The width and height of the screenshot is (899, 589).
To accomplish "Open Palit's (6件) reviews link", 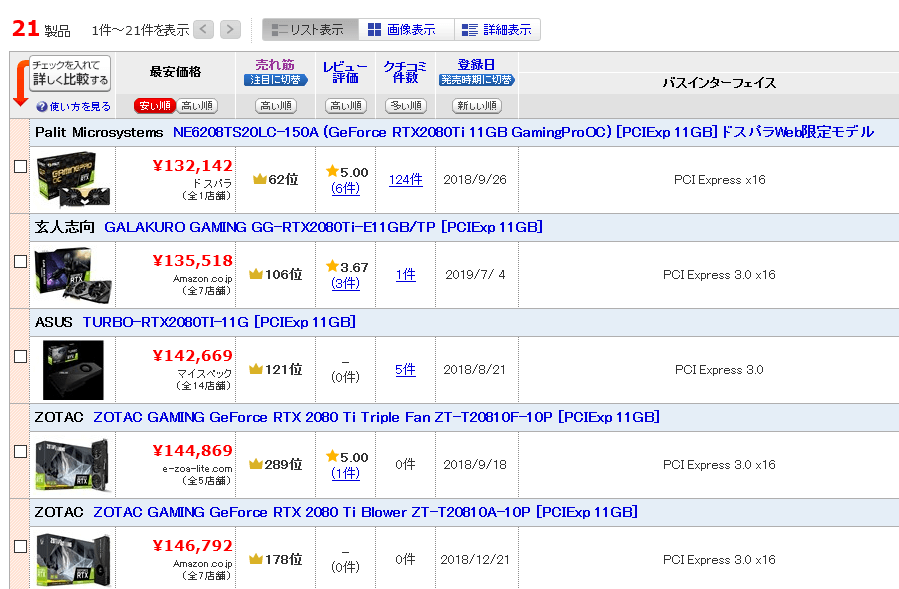I will 346,188.
